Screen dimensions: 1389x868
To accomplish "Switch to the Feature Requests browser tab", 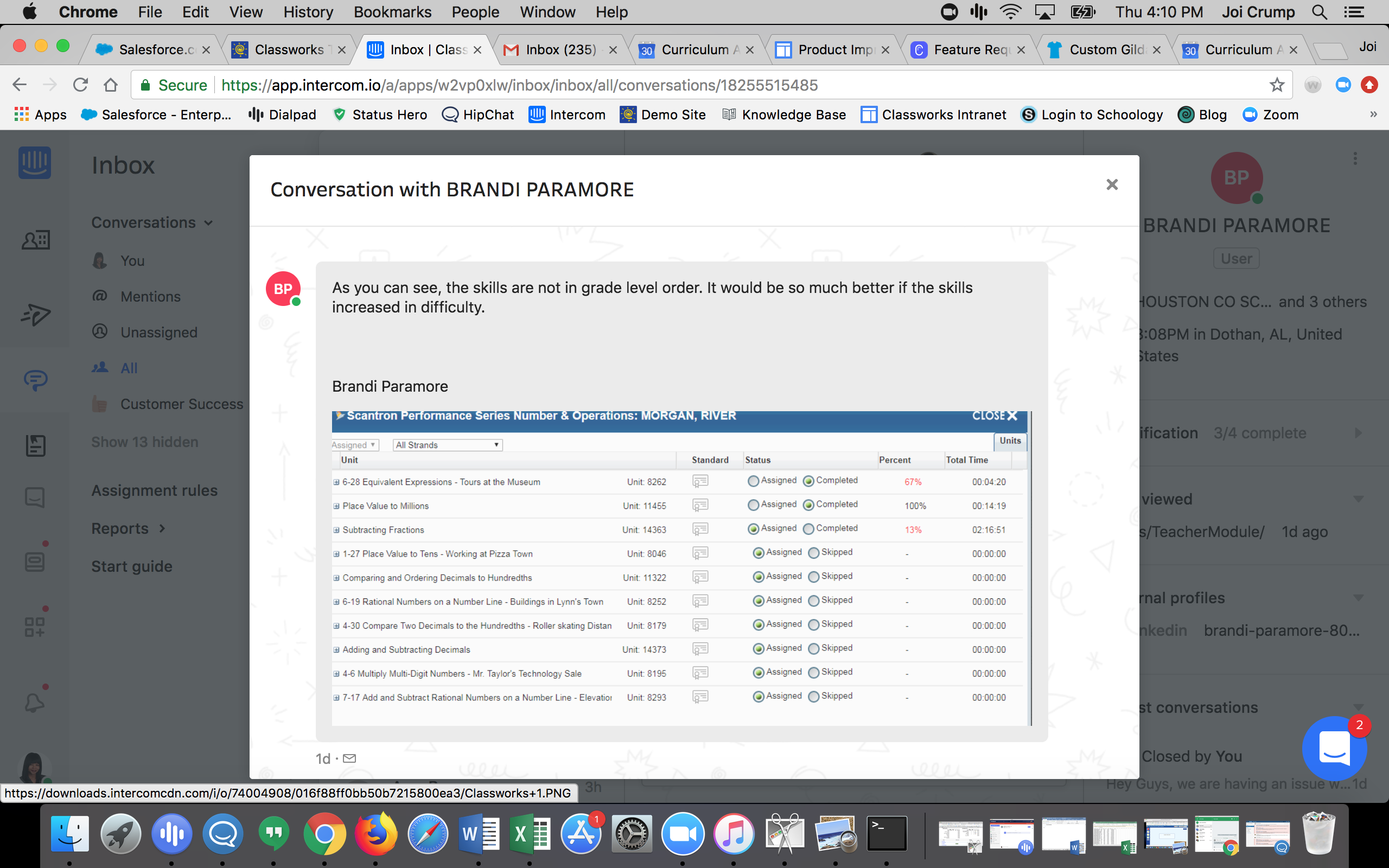I will [968, 49].
